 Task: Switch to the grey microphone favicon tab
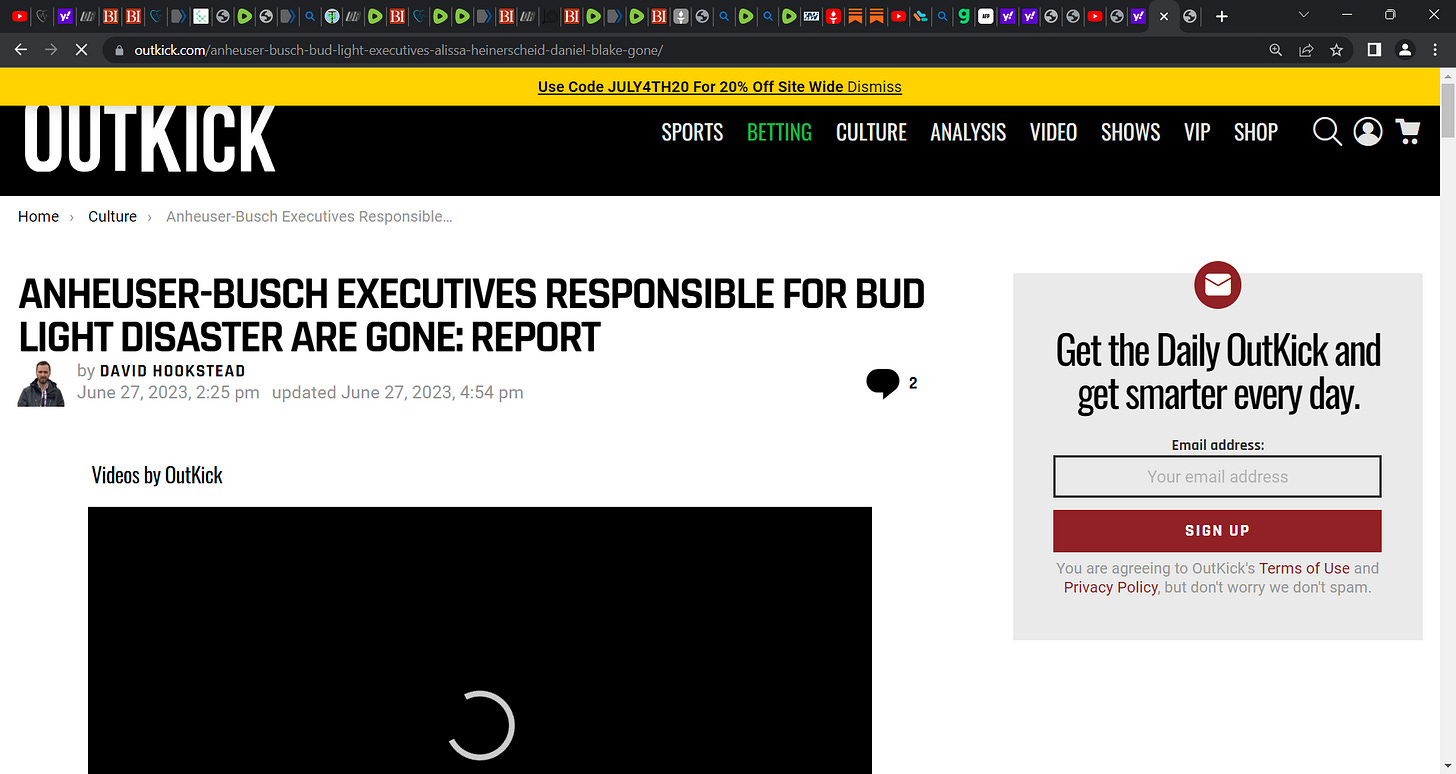(x=681, y=16)
